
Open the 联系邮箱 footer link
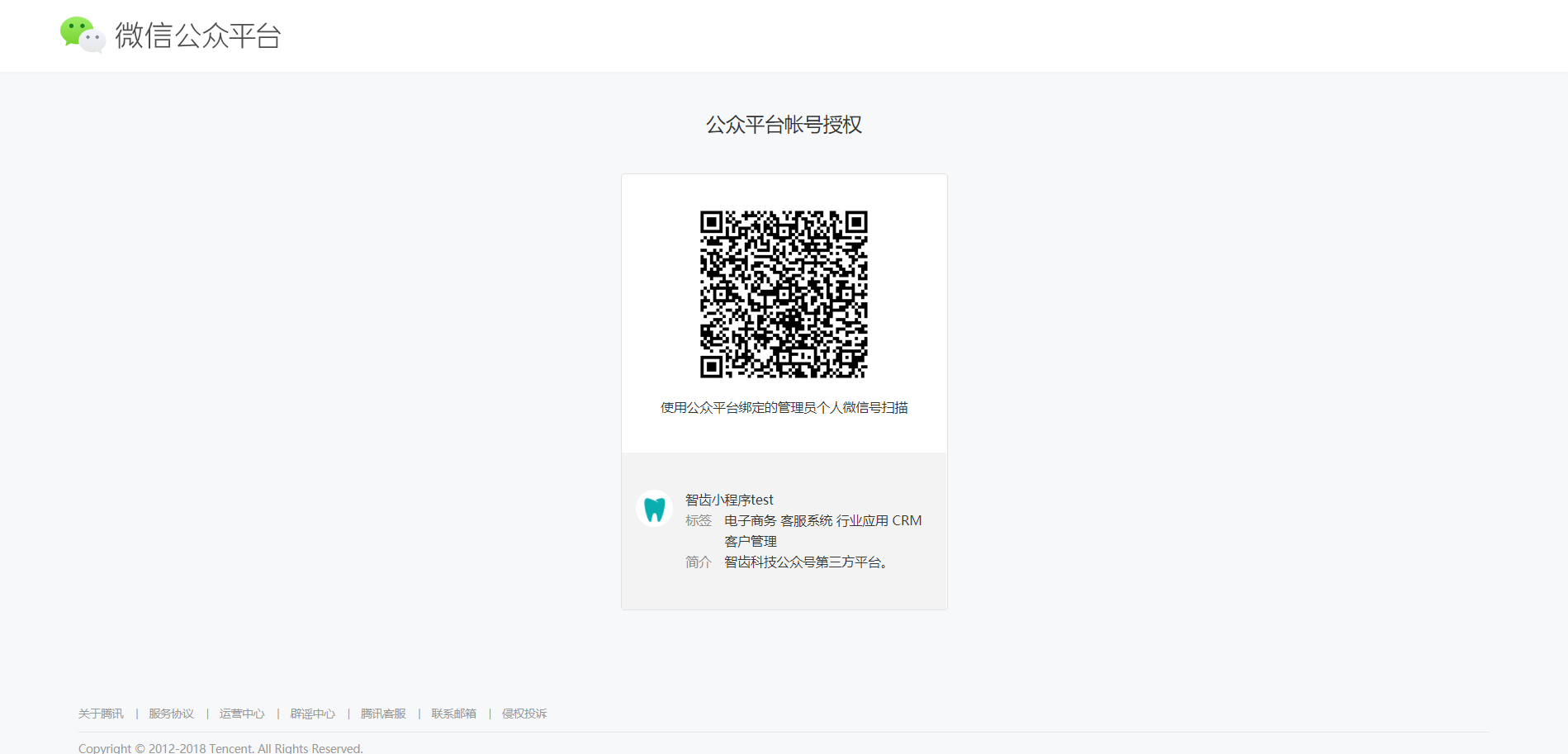point(454,714)
